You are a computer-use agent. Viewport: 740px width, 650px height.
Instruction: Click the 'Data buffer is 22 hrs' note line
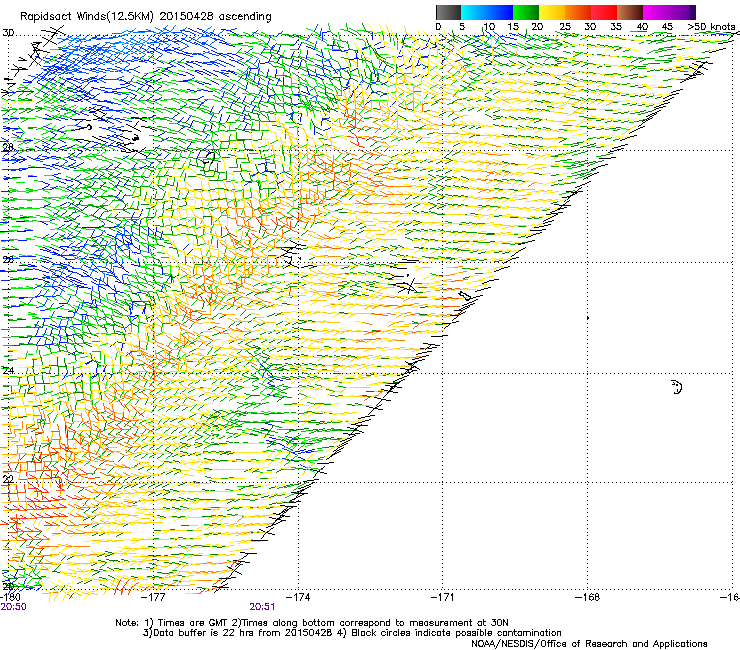[x=352, y=633]
